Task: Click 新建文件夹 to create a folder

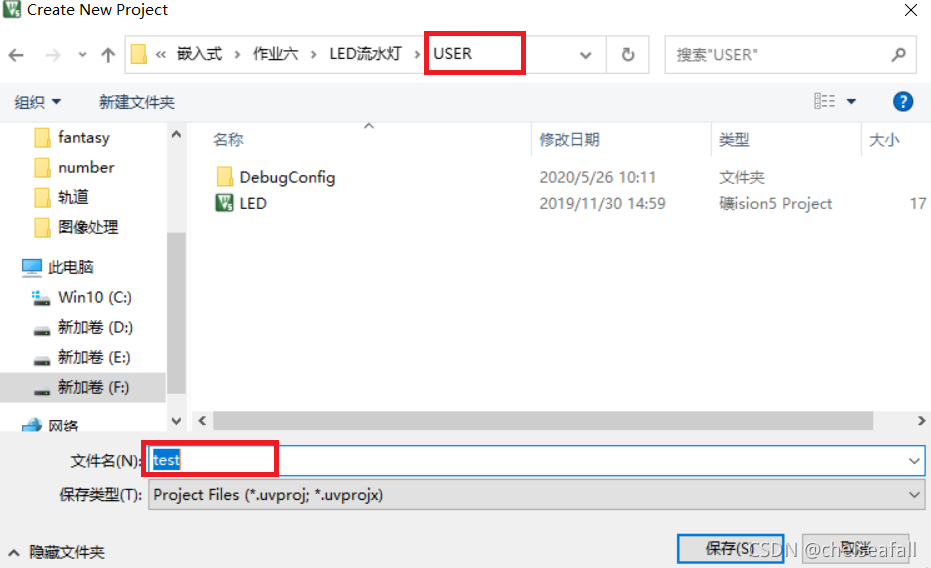Action: [137, 102]
